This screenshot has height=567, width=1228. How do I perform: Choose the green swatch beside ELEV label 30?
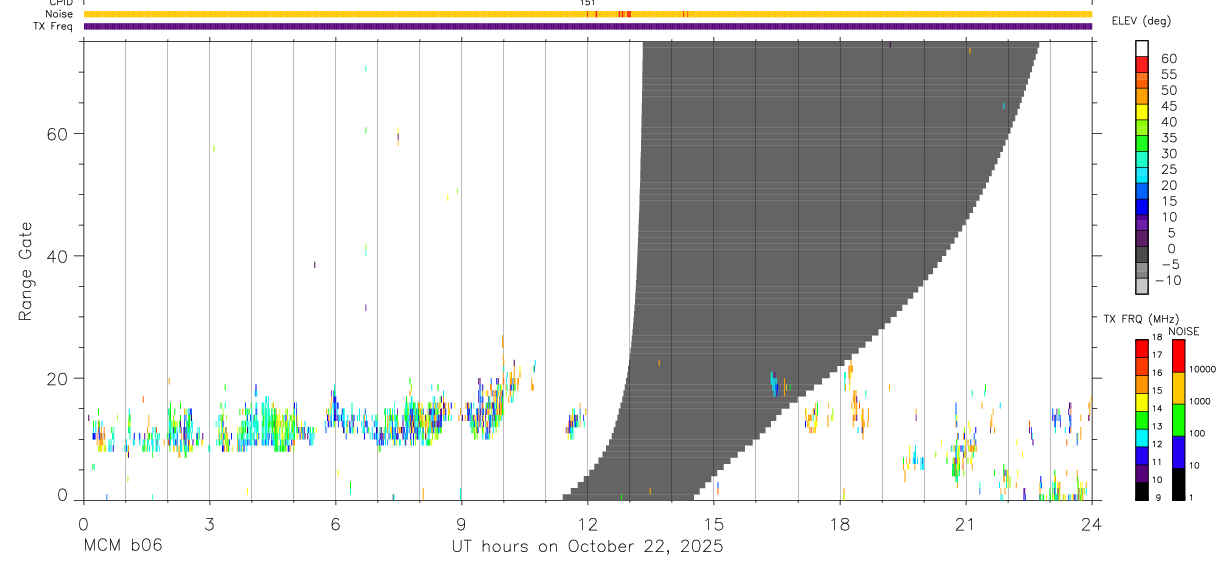click(1142, 144)
